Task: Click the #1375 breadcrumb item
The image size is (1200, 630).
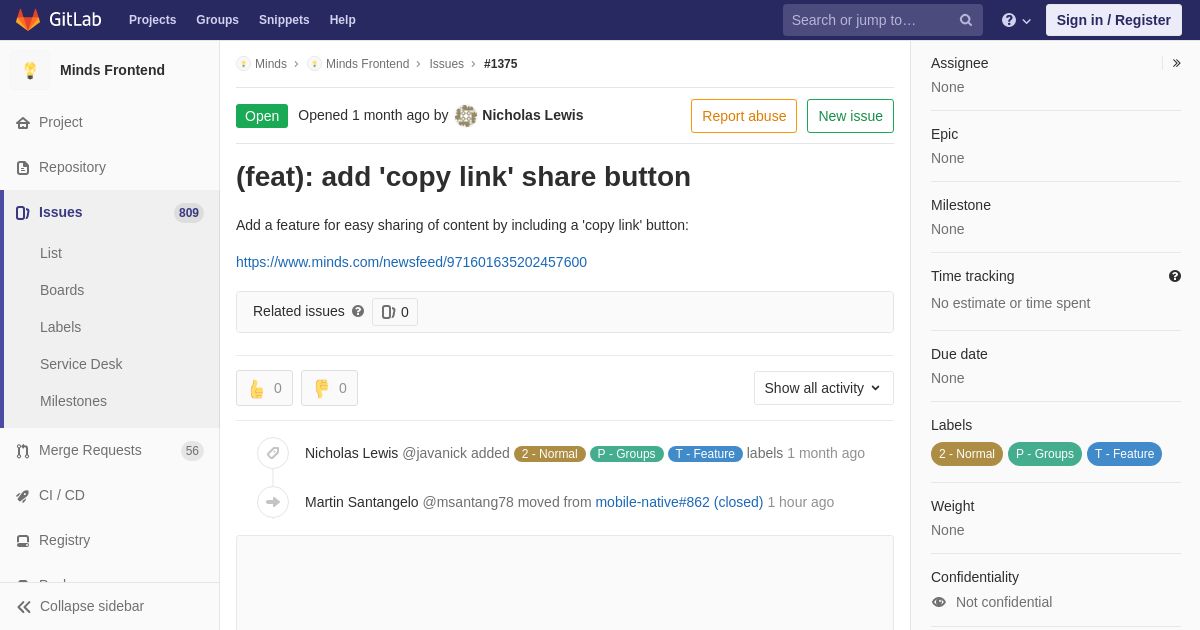Action: pos(501,64)
